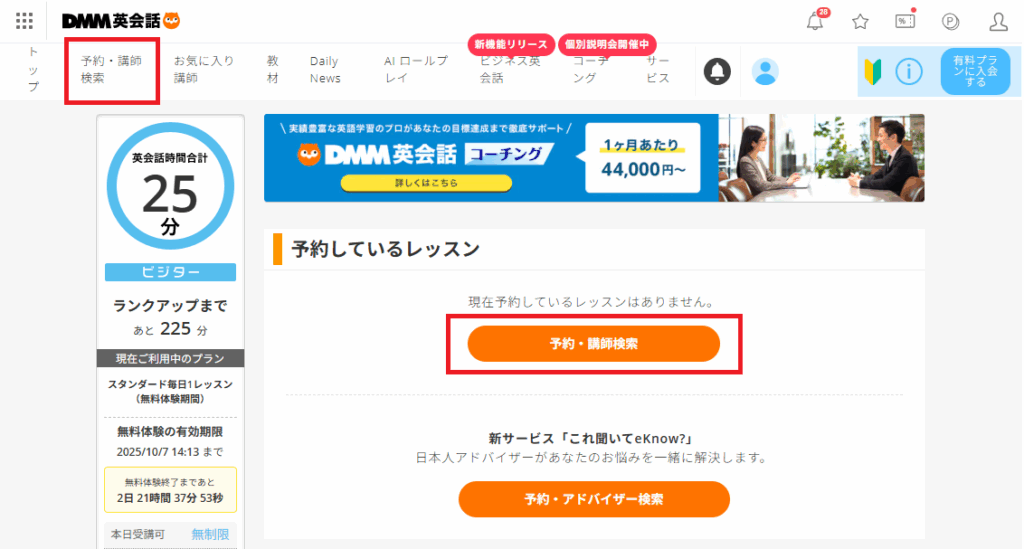
Task: Click the DMM英会話 logo
Action: click(x=121, y=21)
